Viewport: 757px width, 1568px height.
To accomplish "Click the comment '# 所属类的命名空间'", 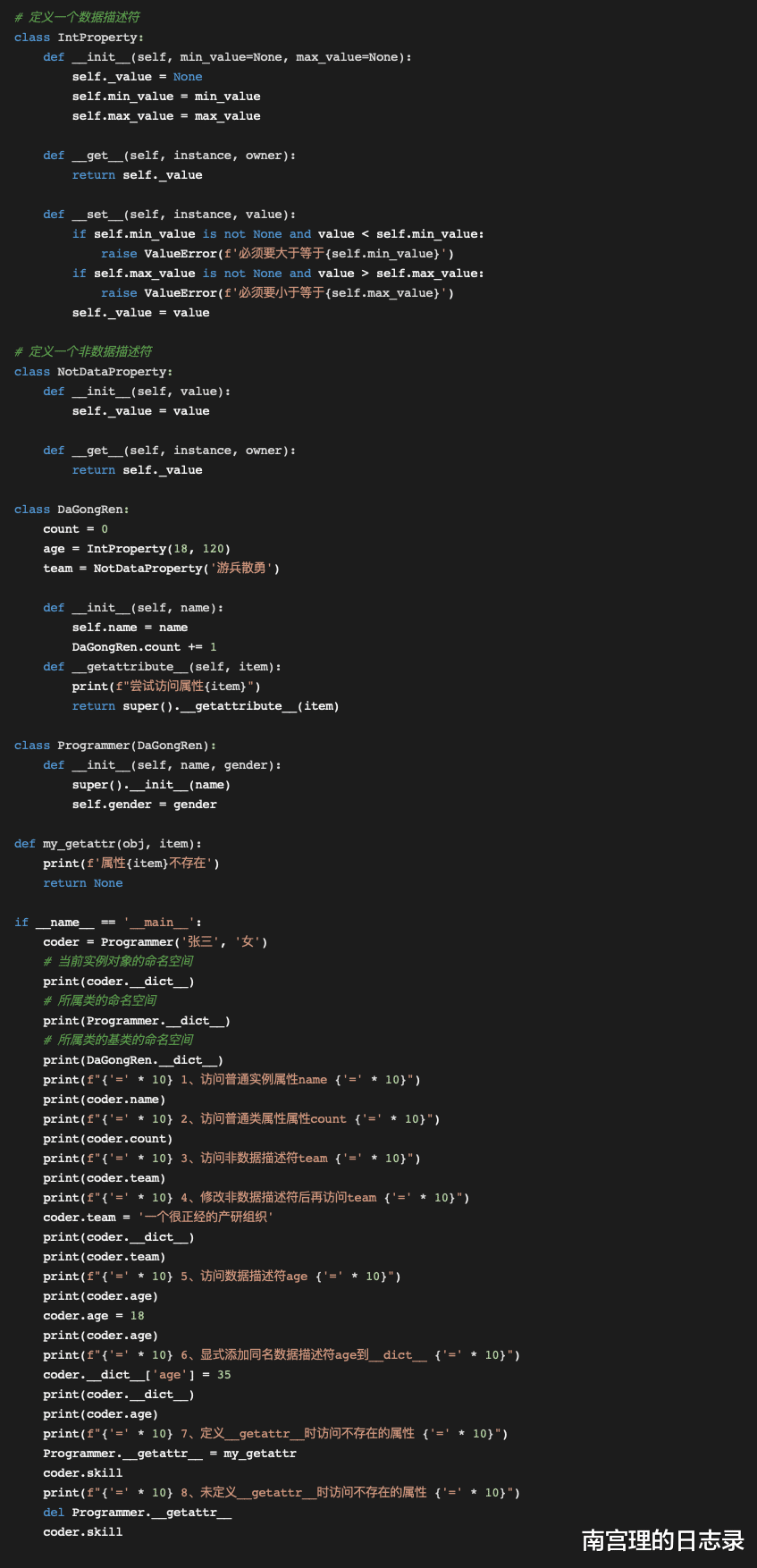I will pyautogui.click(x=100, y=1000).
